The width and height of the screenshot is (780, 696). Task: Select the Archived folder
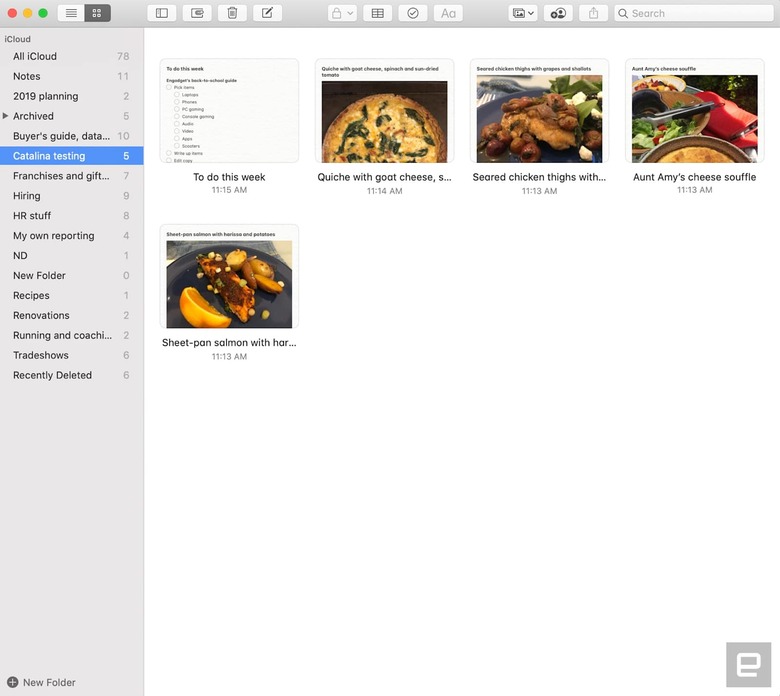click(x=72, y=116)
